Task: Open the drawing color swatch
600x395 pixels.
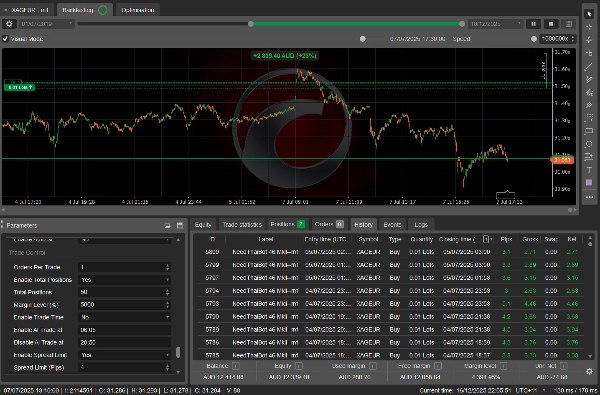Action: (589, 183)
